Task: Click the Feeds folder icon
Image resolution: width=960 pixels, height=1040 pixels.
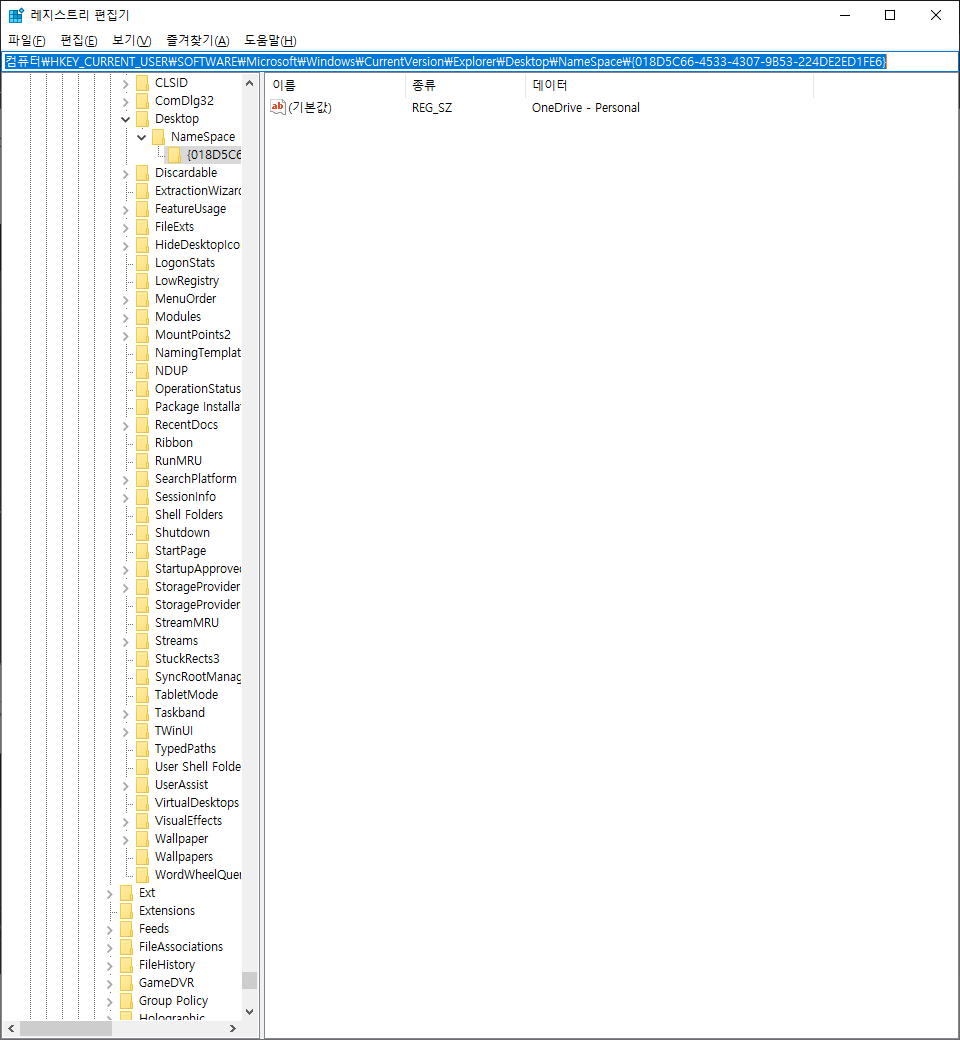Action: [126, 929]
